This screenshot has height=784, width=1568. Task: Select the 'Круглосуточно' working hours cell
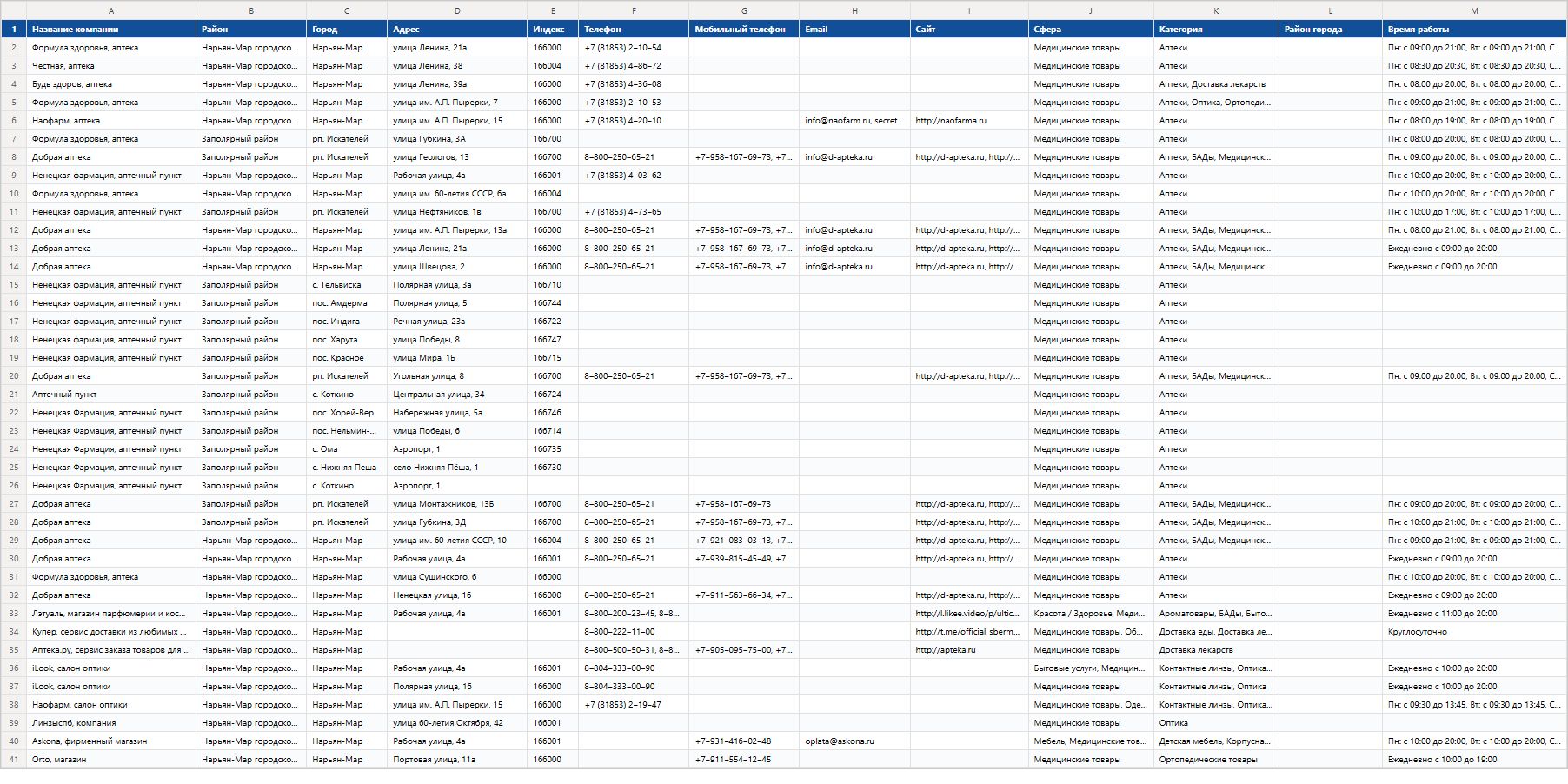(1474, 632)
